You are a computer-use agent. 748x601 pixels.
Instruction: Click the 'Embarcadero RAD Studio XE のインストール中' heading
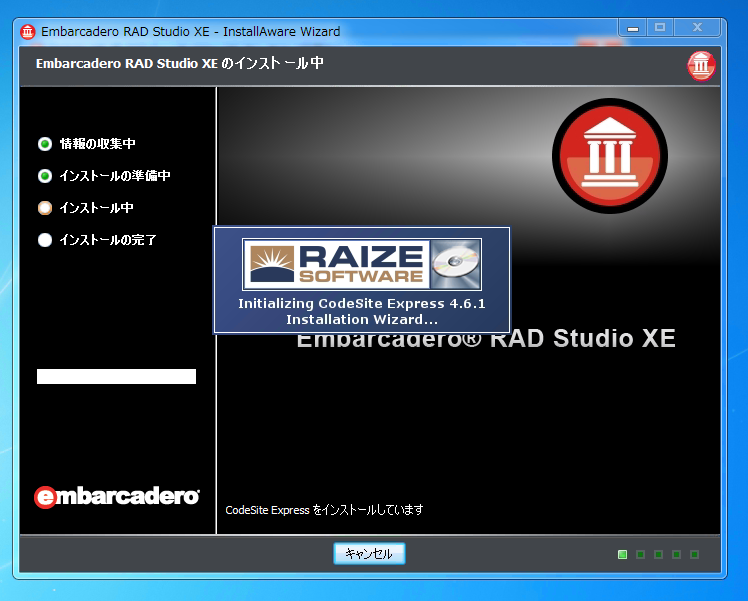[180, 63]
